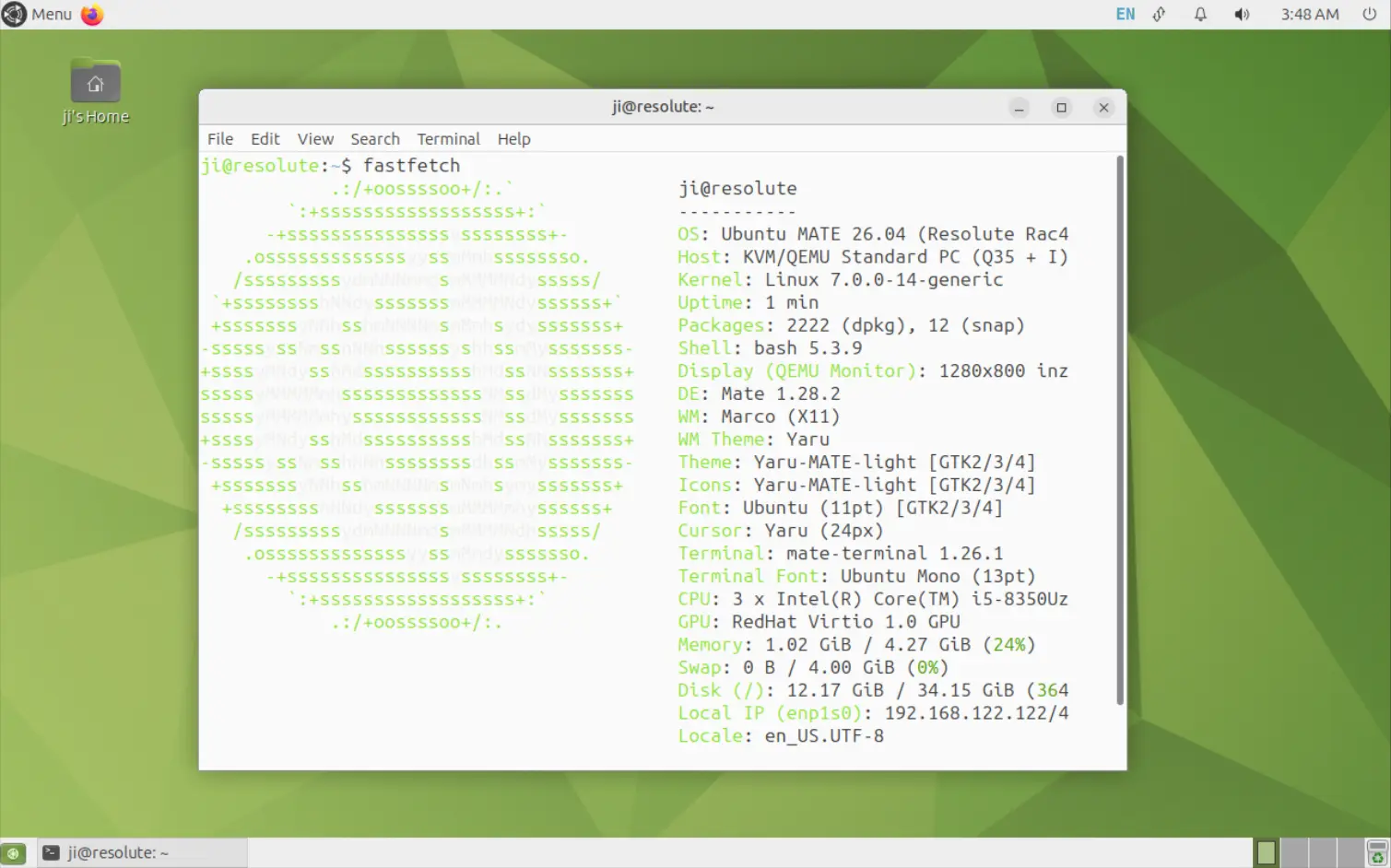This screenshot has height=868, width=1391.
Task: Open the Search menu
Action: pyautogui.click(x=374, y=139)
